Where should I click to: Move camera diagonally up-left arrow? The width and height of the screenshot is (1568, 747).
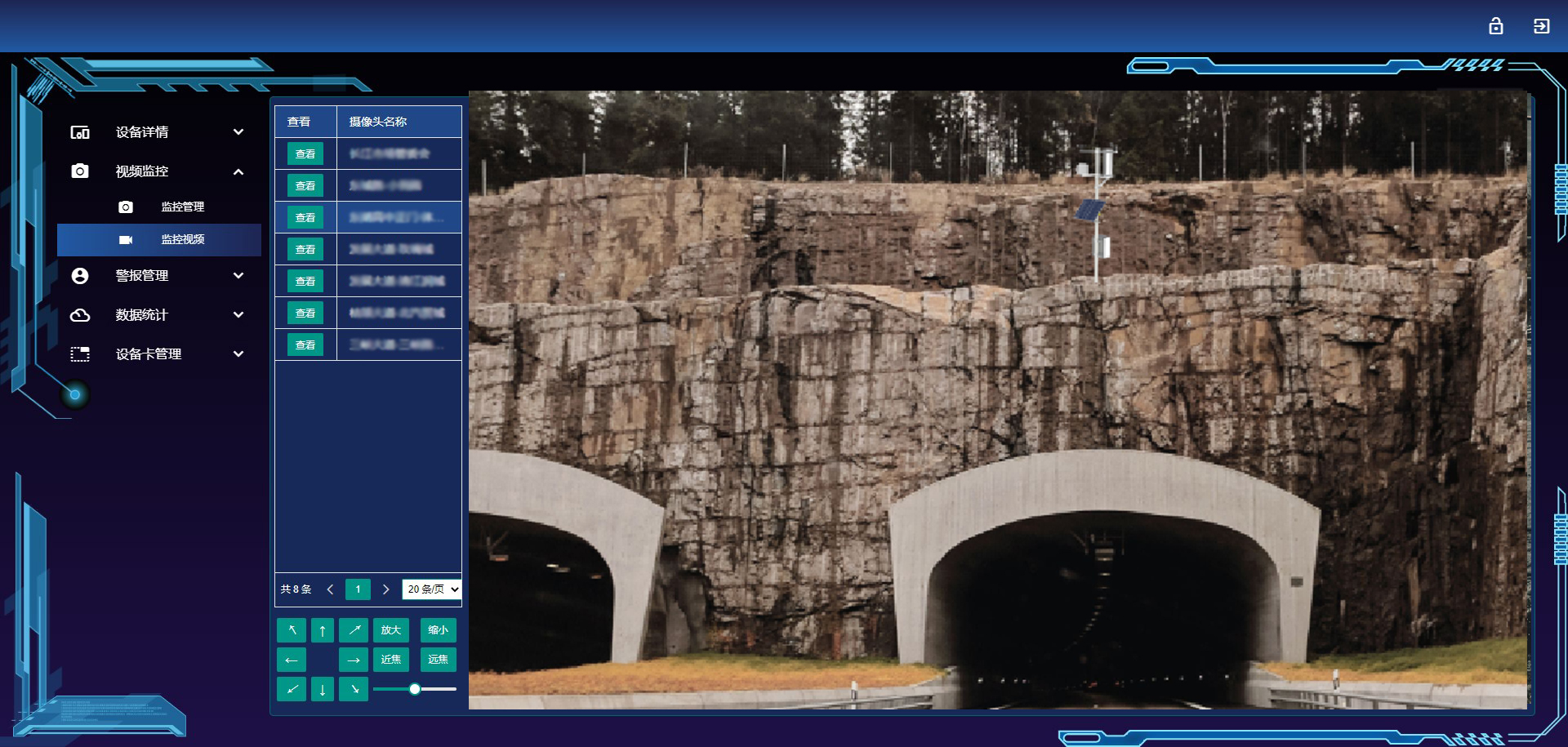tap(292, 630)
